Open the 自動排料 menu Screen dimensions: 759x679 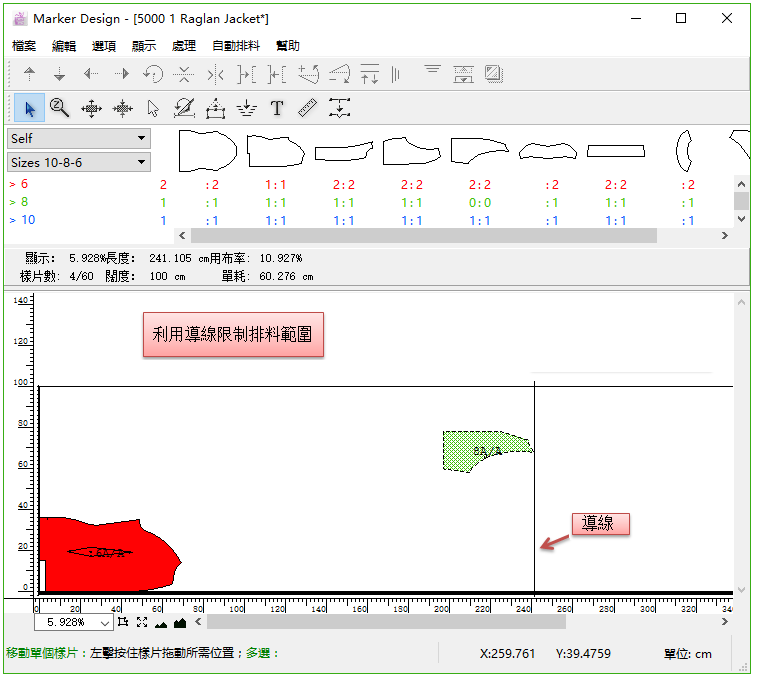236,46
